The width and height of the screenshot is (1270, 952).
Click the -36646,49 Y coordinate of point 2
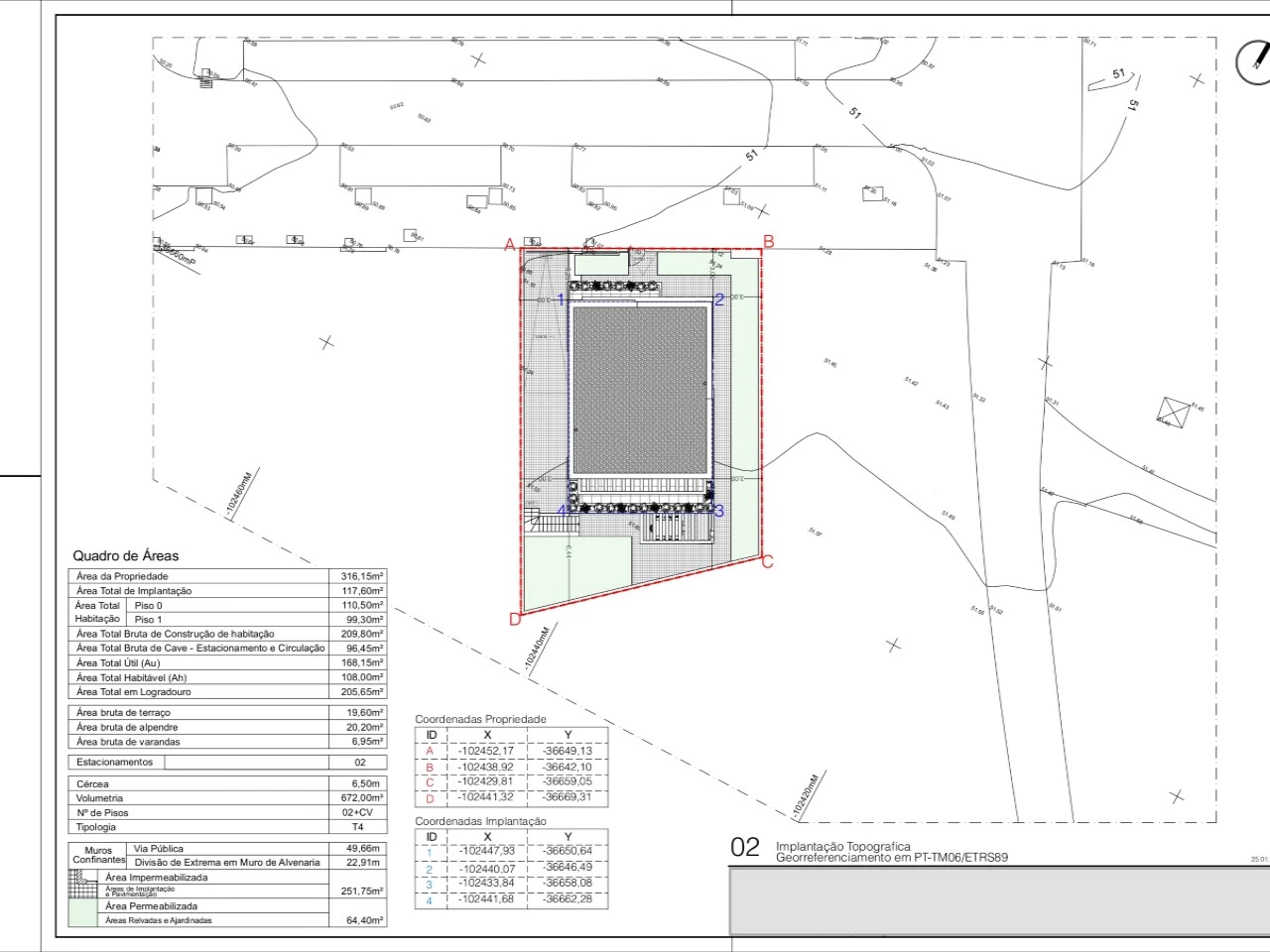point(568,868)
